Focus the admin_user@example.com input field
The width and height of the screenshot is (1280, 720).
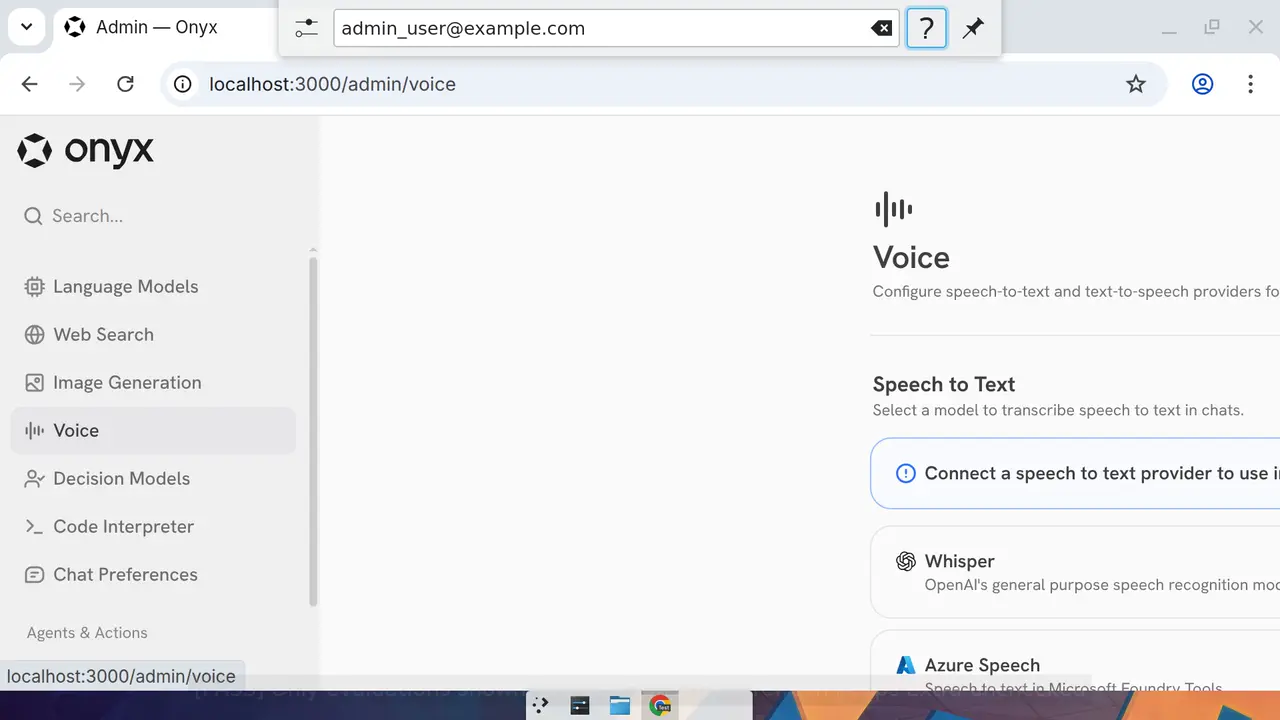pos(614,28)
